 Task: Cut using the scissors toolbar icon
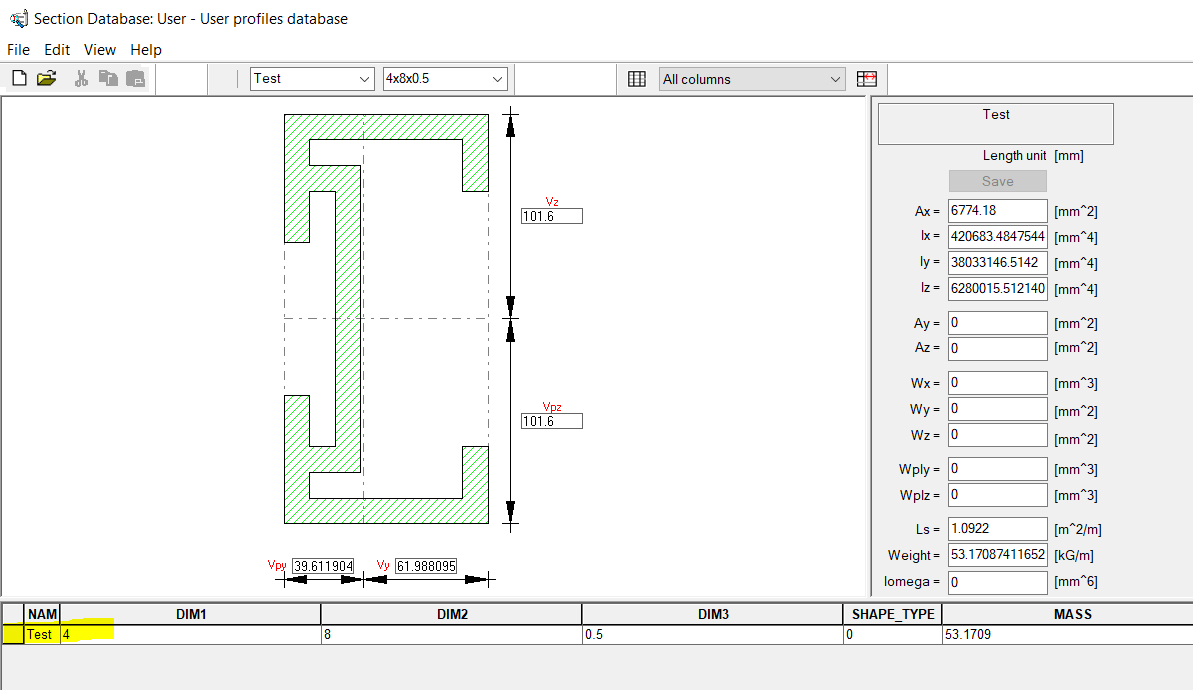click(80, 78)
